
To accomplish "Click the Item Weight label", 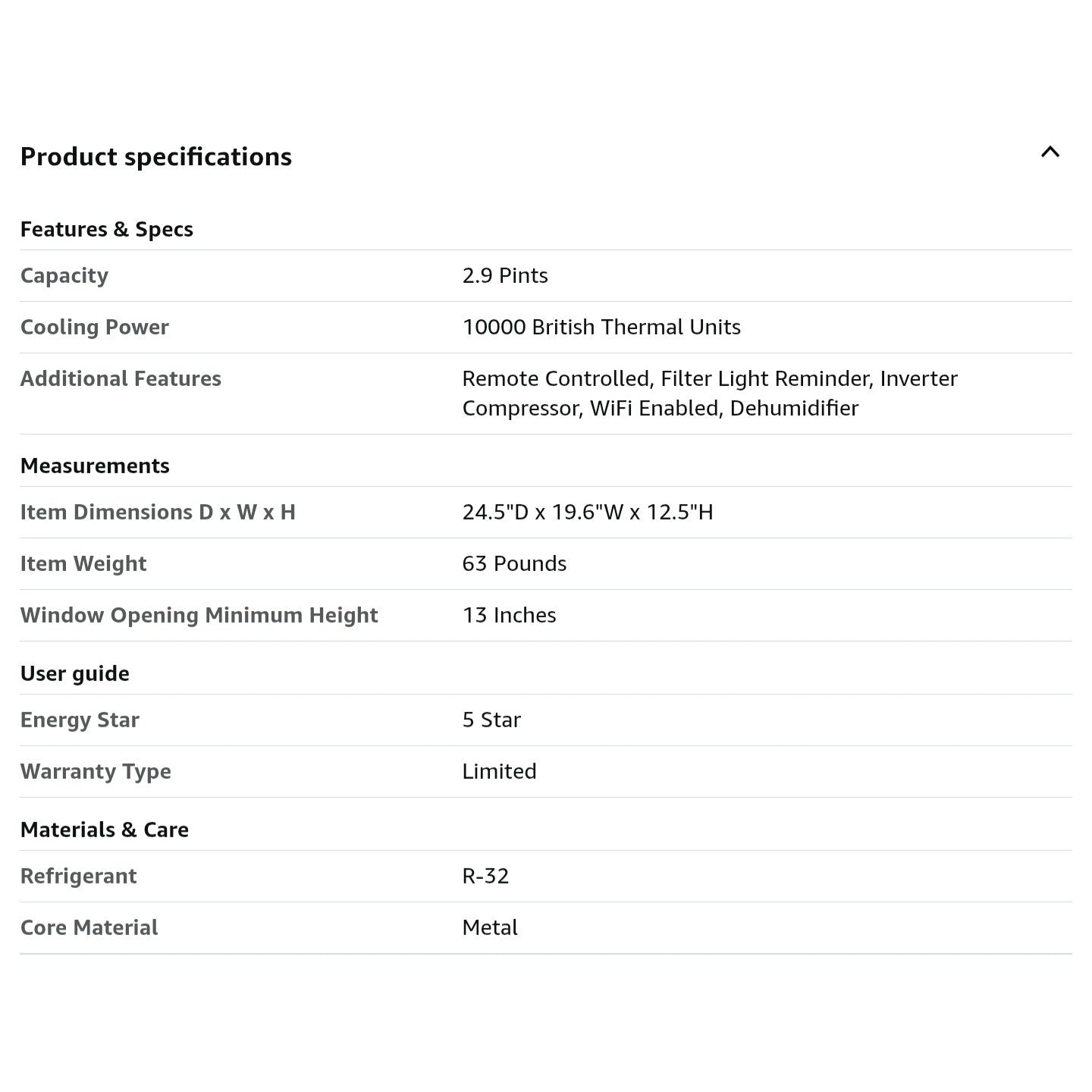I will 83,564.
